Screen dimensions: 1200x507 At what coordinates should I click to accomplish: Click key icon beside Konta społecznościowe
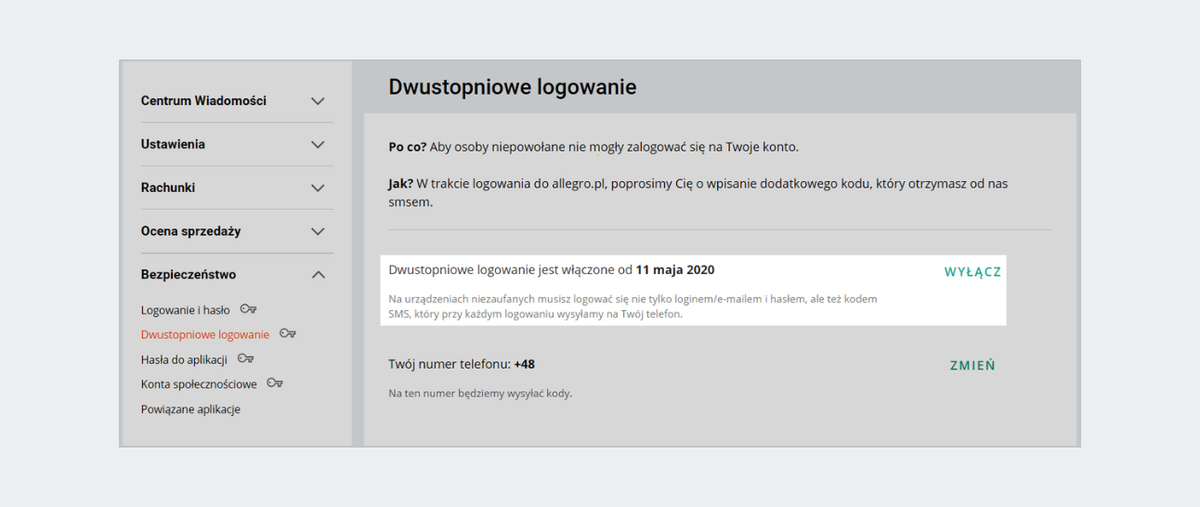coord(275,383)
